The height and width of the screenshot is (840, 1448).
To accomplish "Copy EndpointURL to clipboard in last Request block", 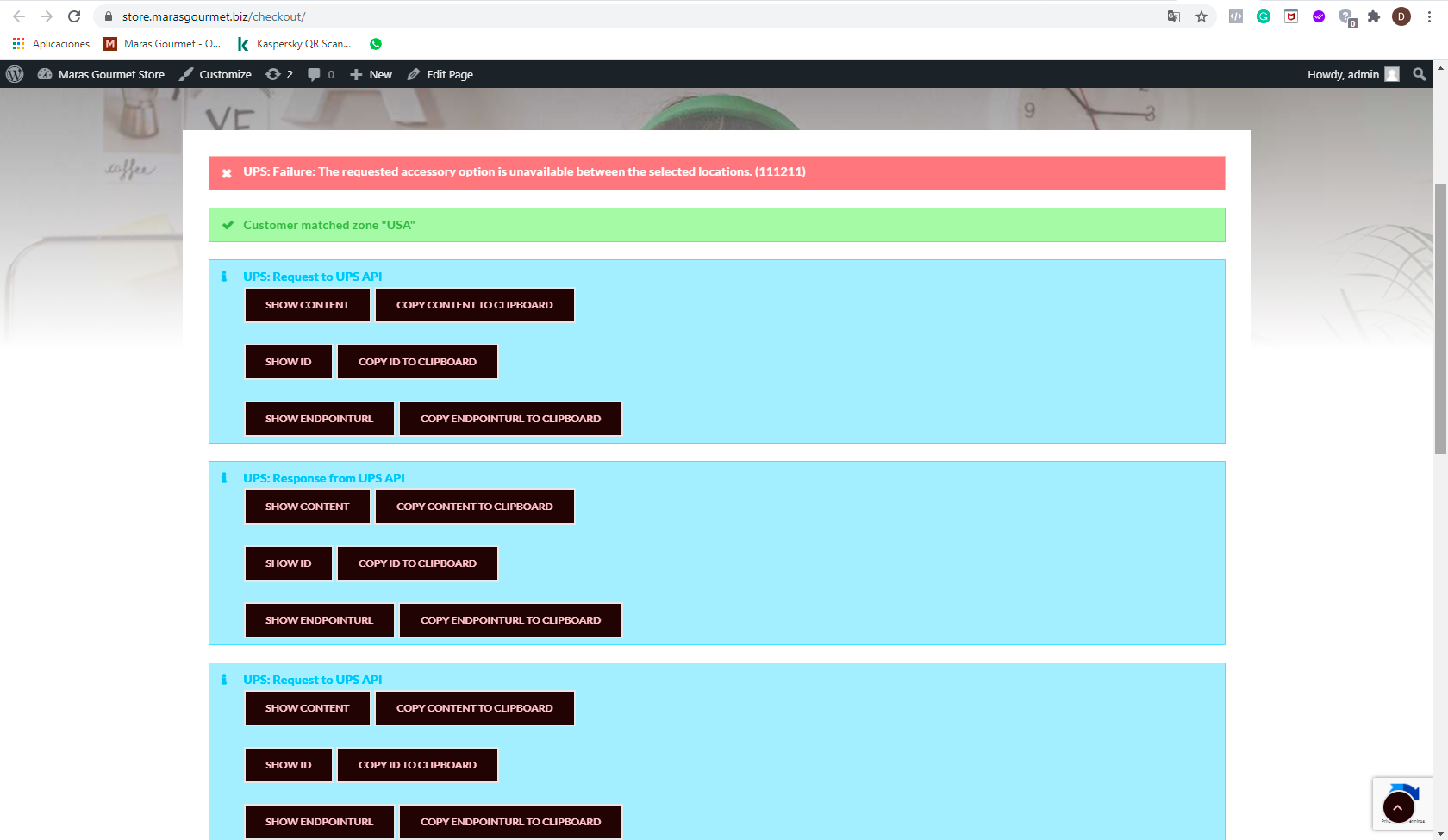I will point(511,822).
